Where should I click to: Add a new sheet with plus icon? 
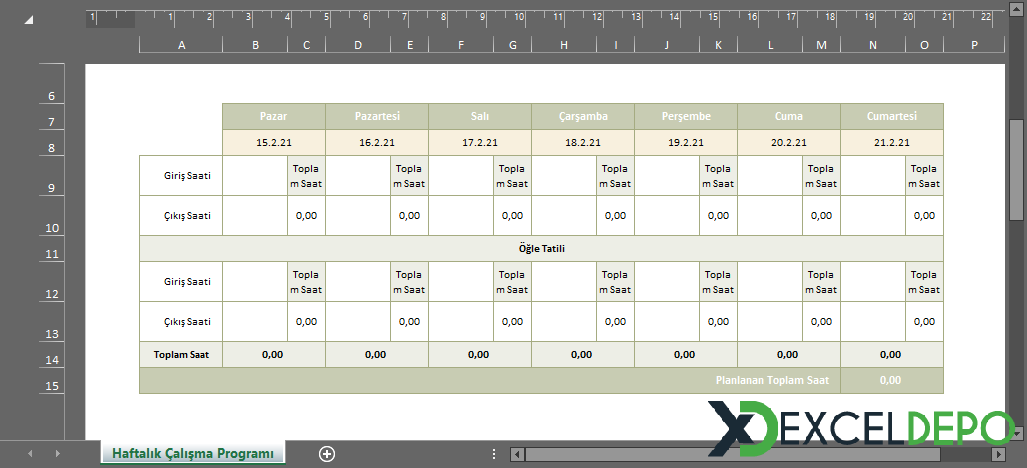327,454
